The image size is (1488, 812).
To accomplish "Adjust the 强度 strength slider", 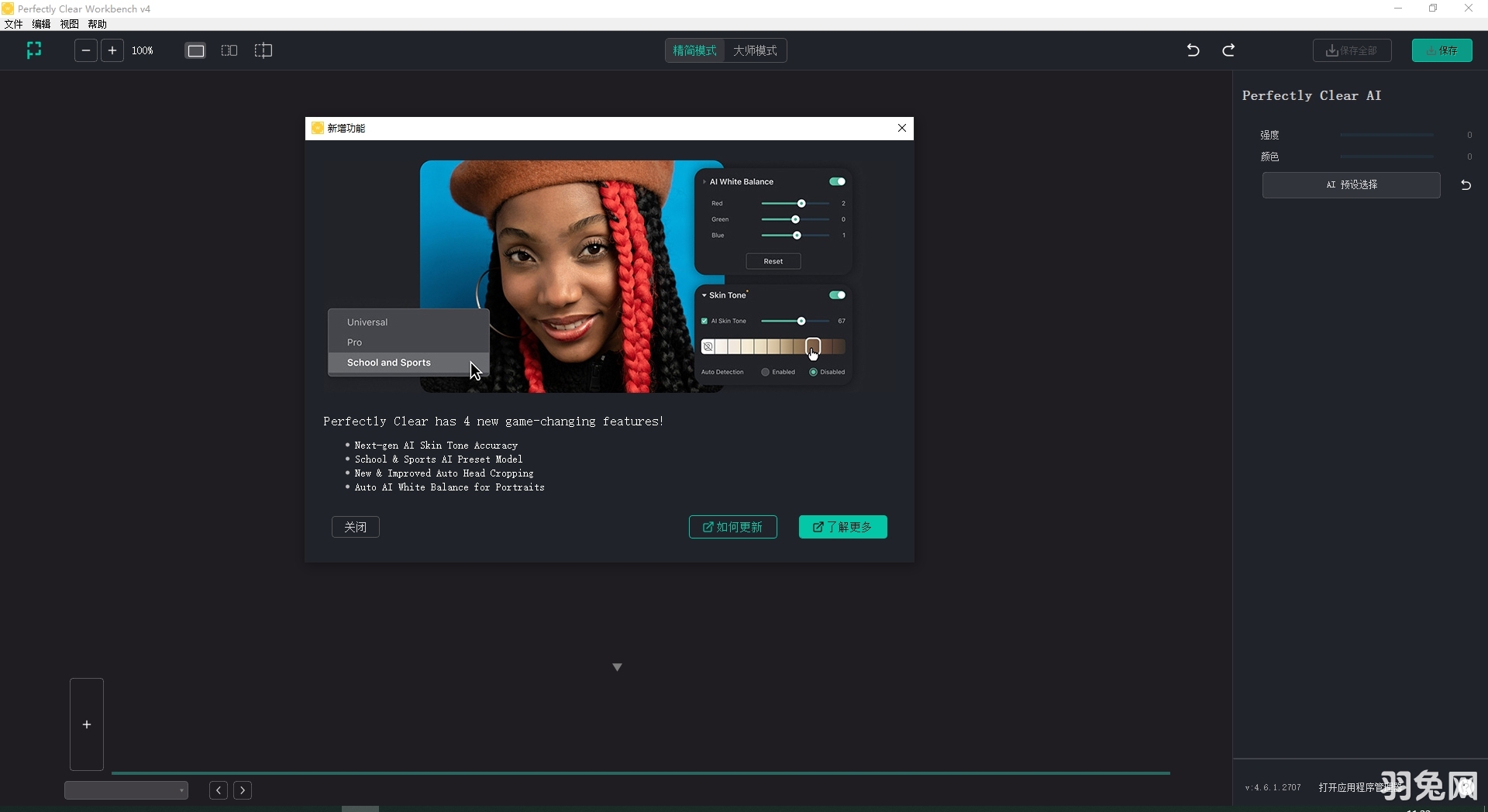I will pos(1386,135).
